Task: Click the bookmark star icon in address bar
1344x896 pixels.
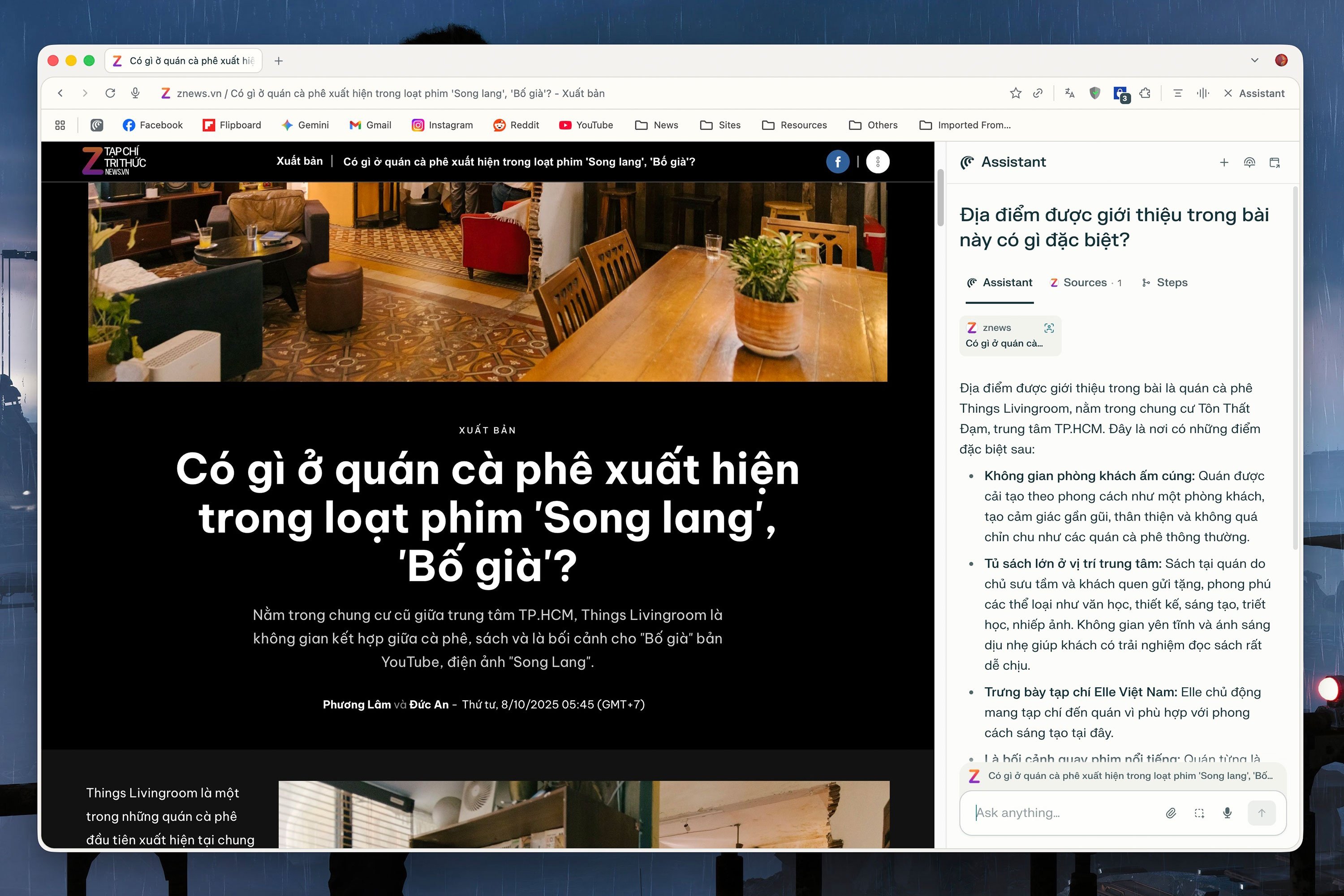Action: (1015, 93)
